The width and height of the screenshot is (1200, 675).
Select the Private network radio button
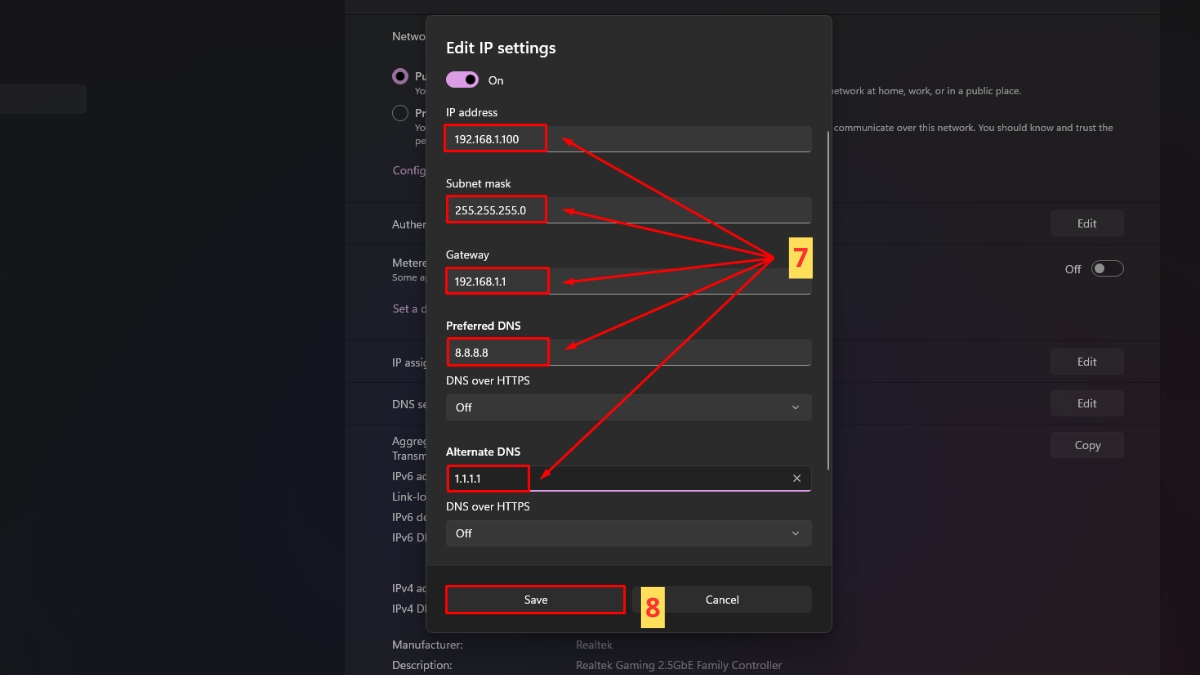coord(400,113)
